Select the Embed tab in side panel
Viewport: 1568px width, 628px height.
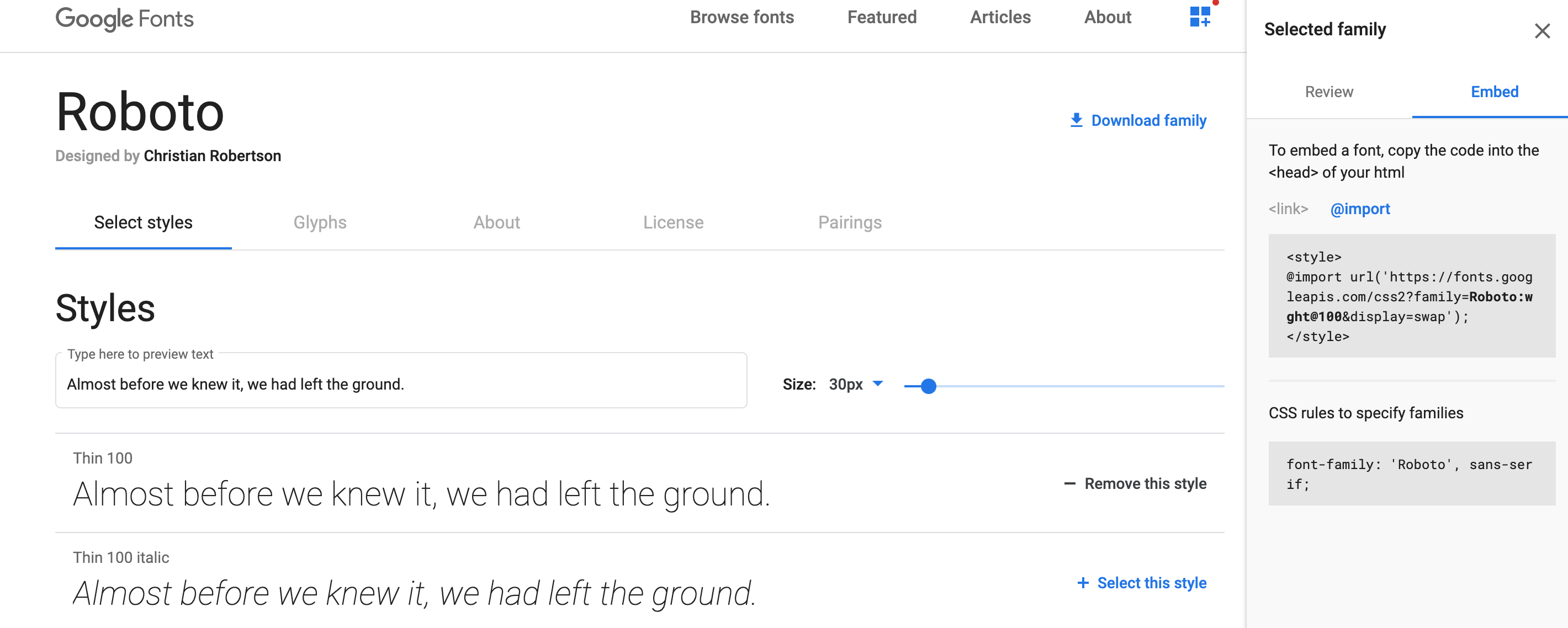1495,92
